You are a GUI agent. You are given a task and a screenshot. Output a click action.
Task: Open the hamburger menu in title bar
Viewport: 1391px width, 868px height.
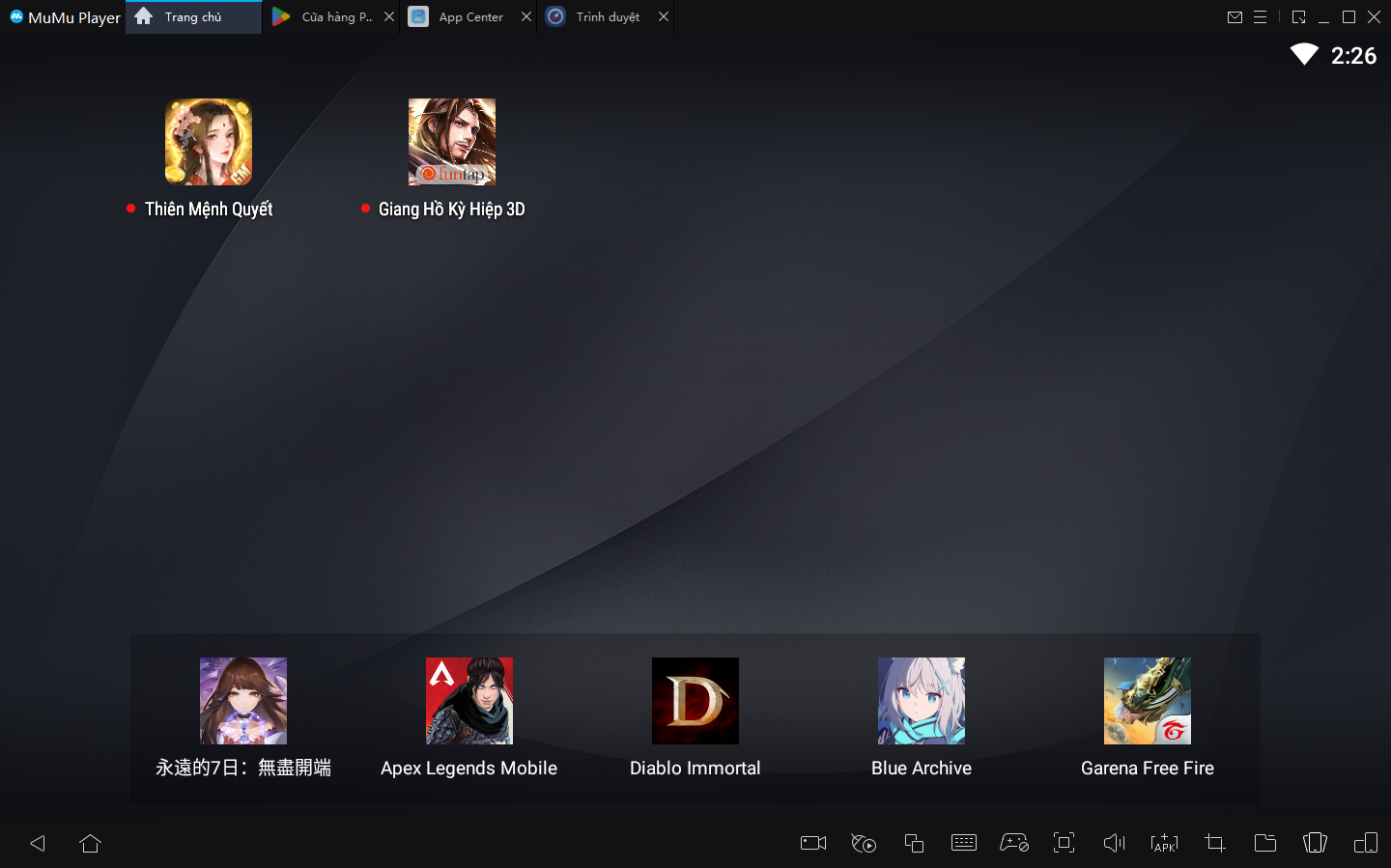click(x=1260, y=17)
